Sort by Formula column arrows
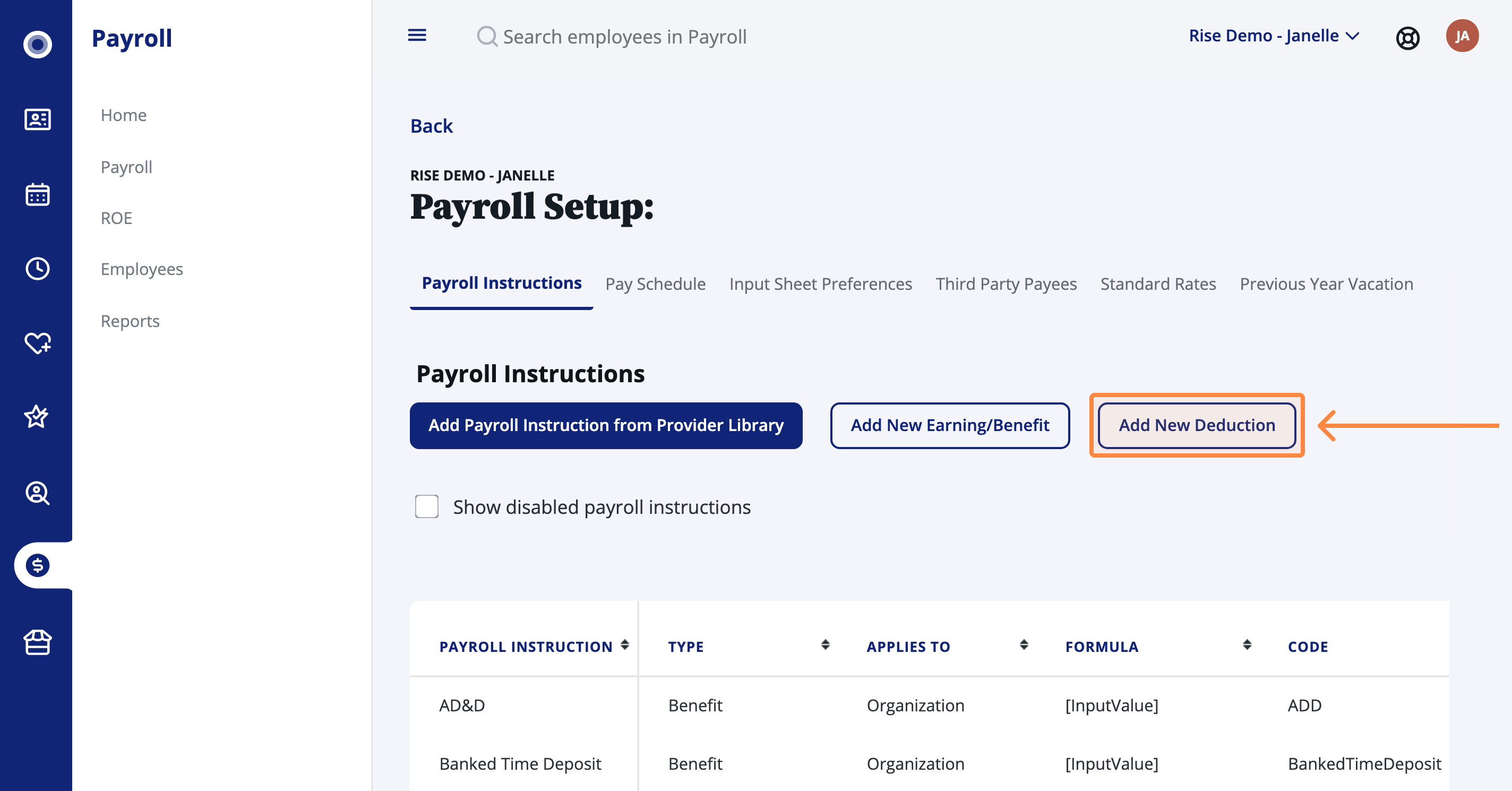The width and height of the screenshot is (1512, 791). click(1247, 645)
